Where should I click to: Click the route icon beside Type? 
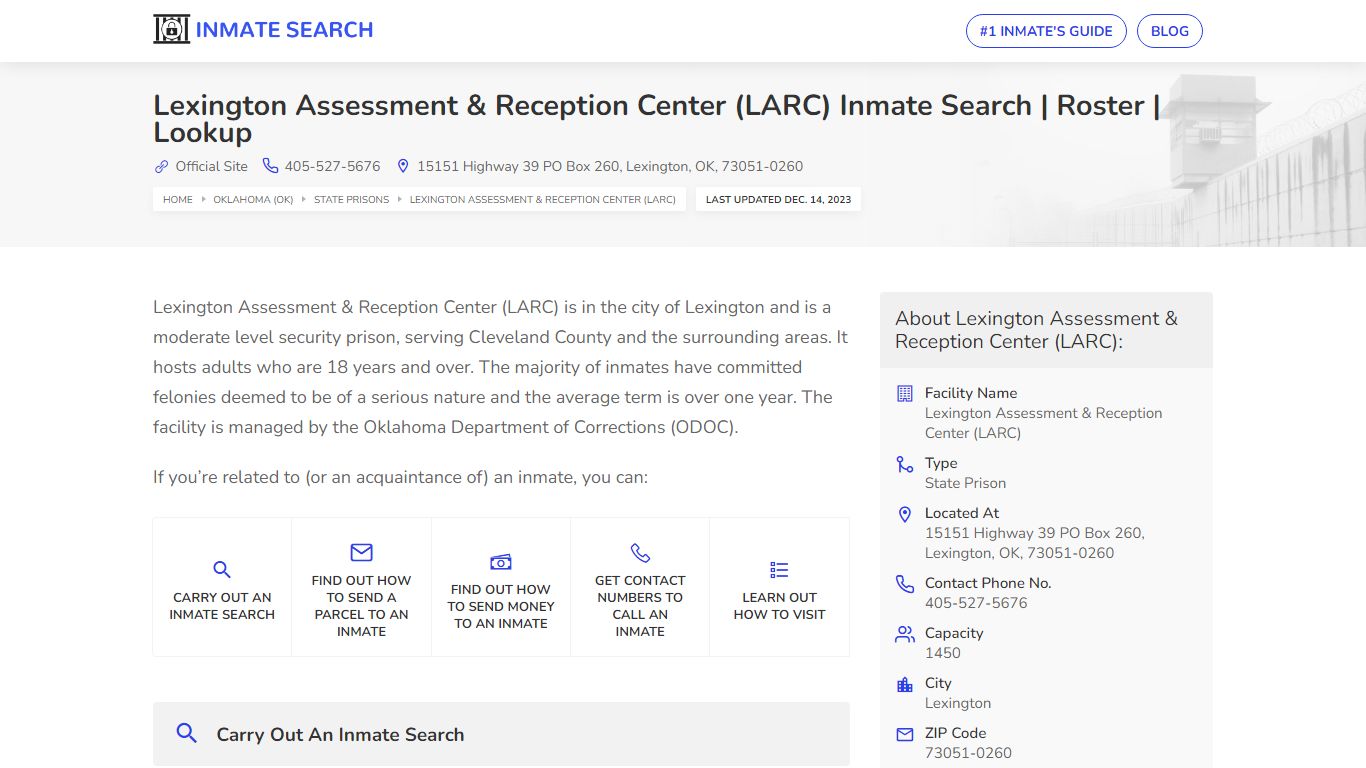pyautogui.click(x=905, y=464)
